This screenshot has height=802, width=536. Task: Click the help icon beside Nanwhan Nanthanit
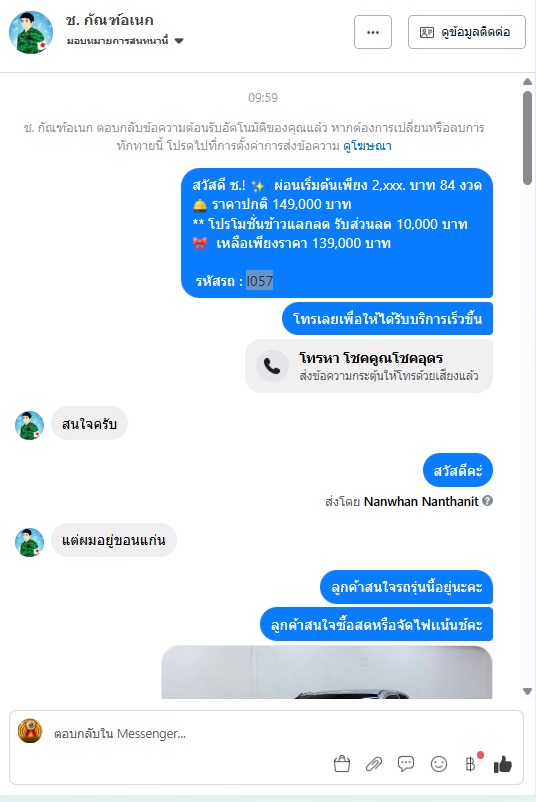pyautogui.click(x=488, y=501)
